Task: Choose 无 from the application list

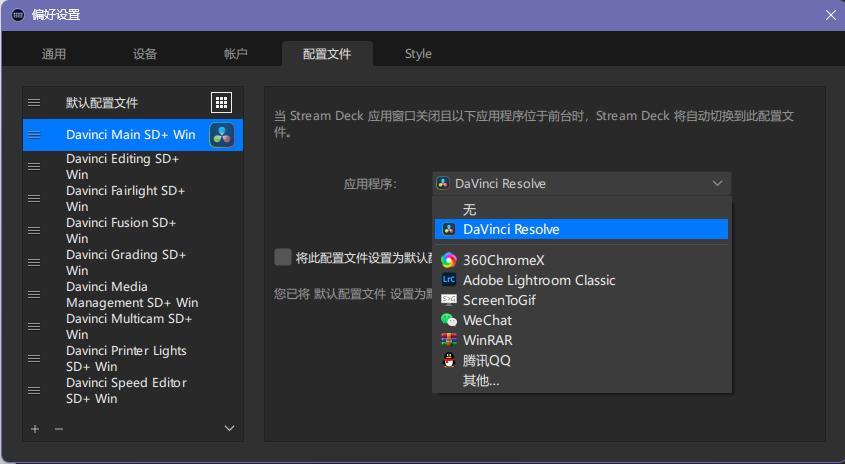Action: click(470, 210)
